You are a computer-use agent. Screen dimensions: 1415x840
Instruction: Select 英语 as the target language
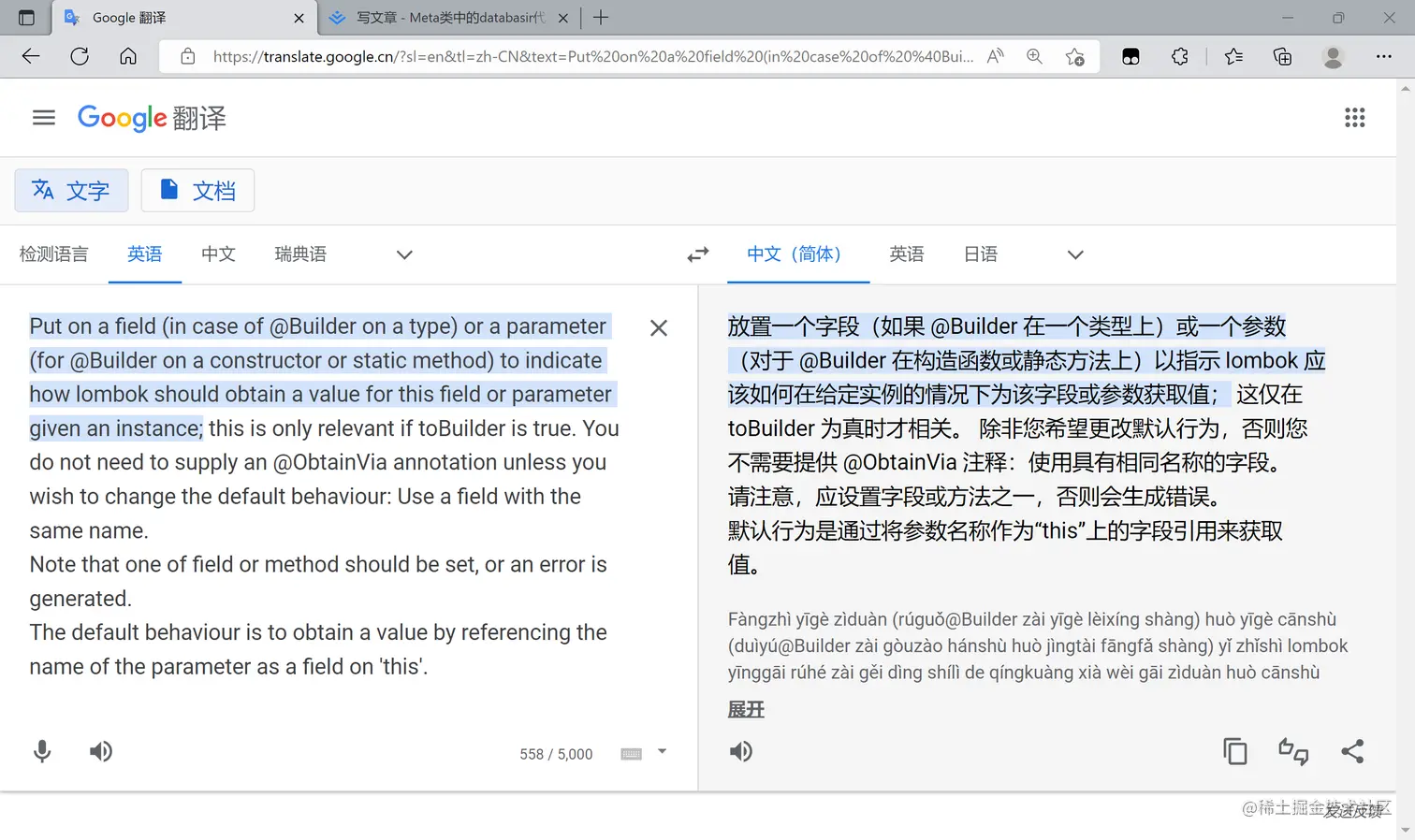907,254
